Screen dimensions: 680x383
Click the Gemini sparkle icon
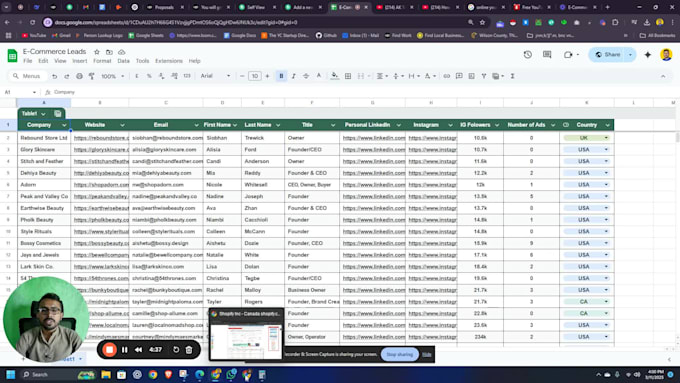pyautogui.click(x=647, y=55)
